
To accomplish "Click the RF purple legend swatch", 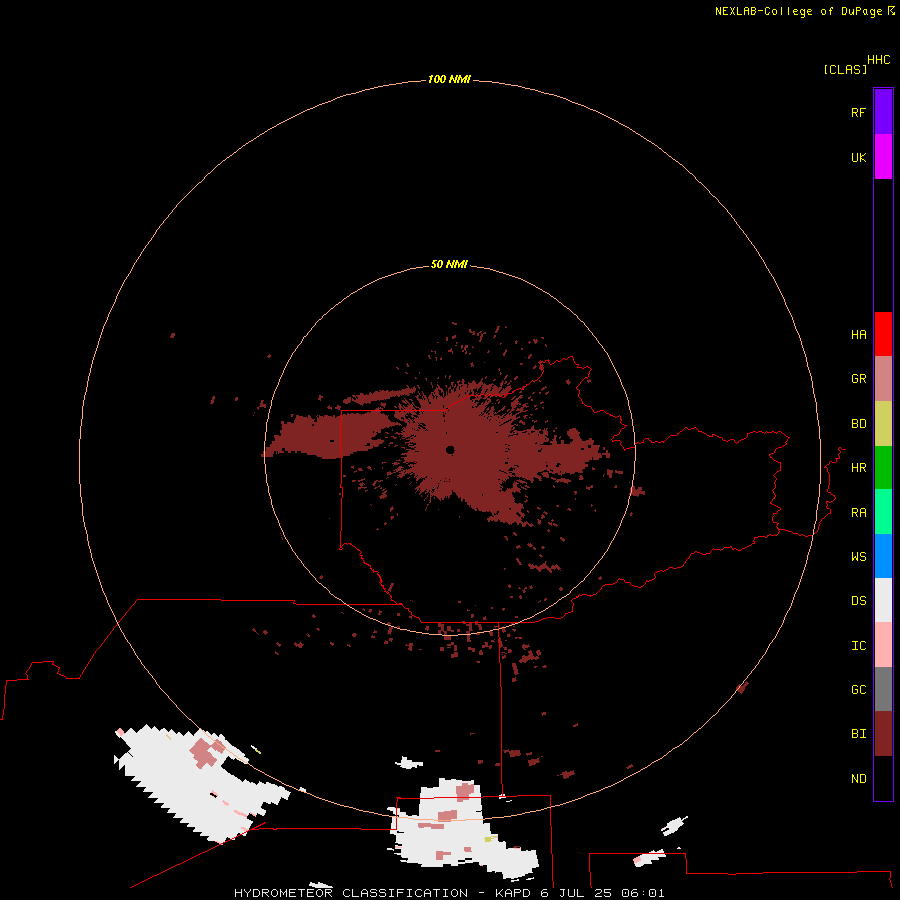I will 883,112.
